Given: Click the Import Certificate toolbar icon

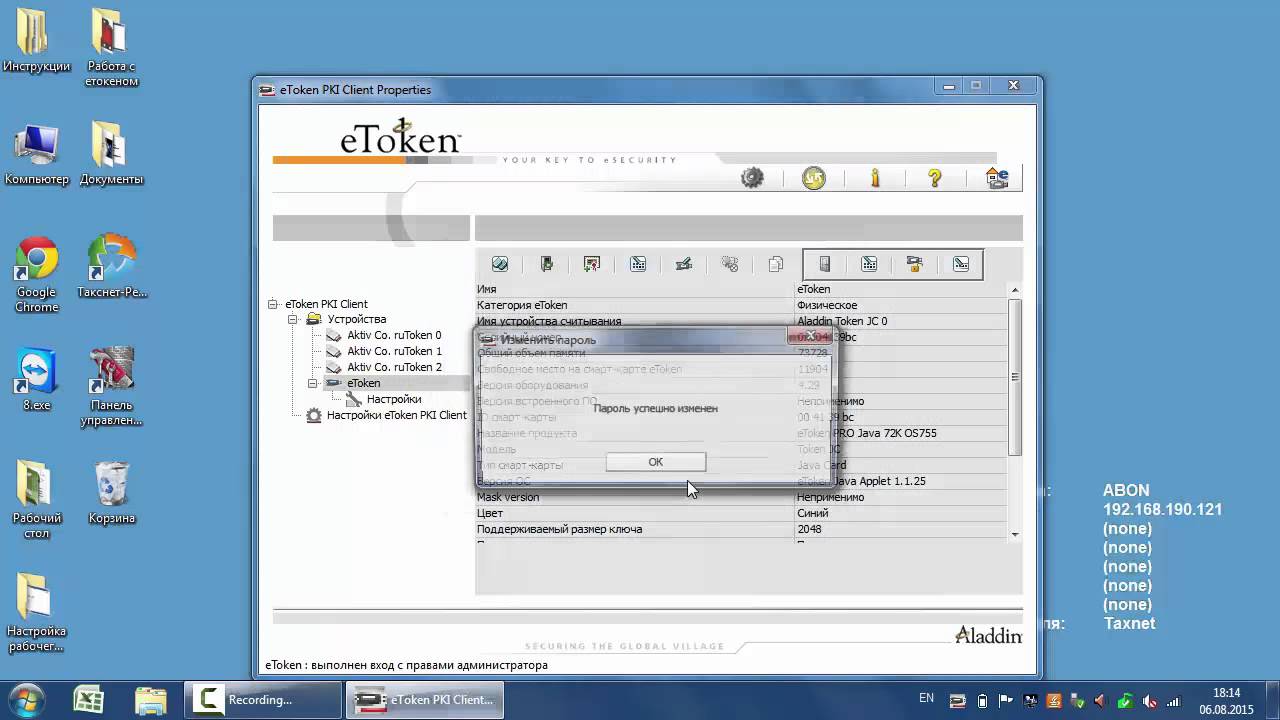Looking at the screenshot, I should pos(592,264).
